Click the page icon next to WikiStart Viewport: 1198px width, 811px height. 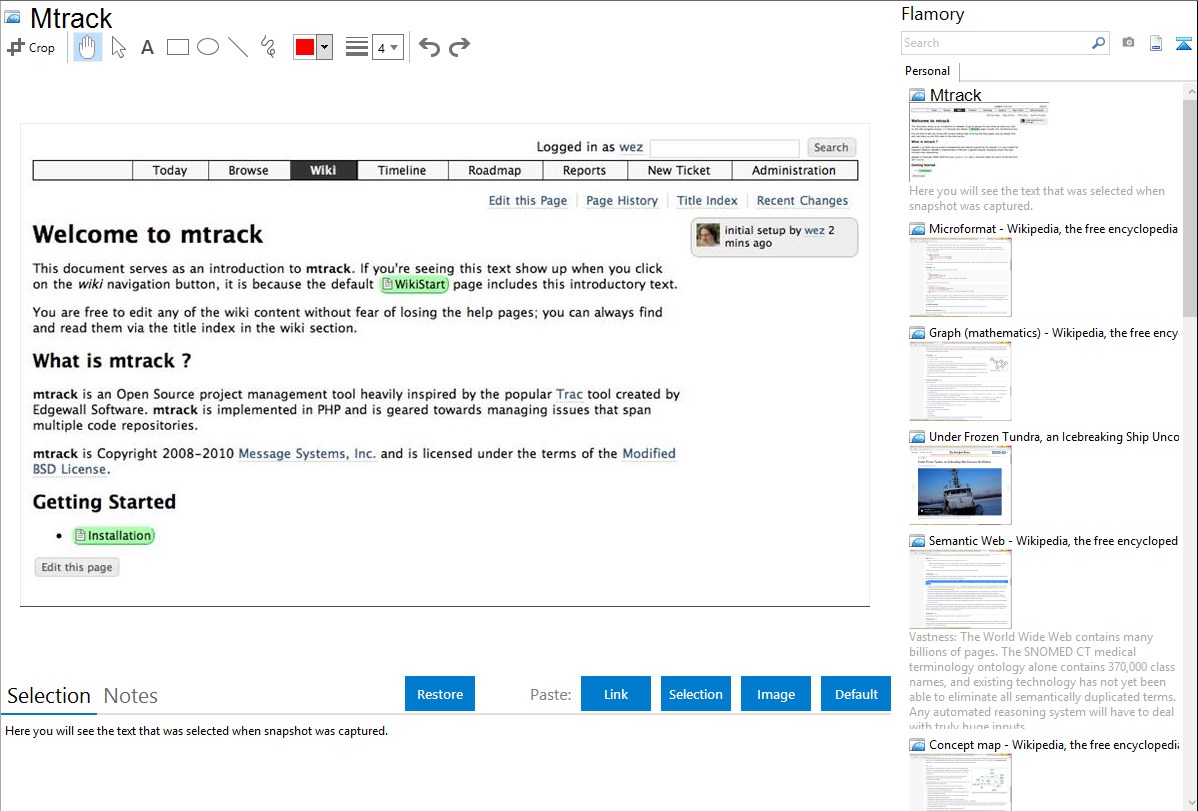387,284
